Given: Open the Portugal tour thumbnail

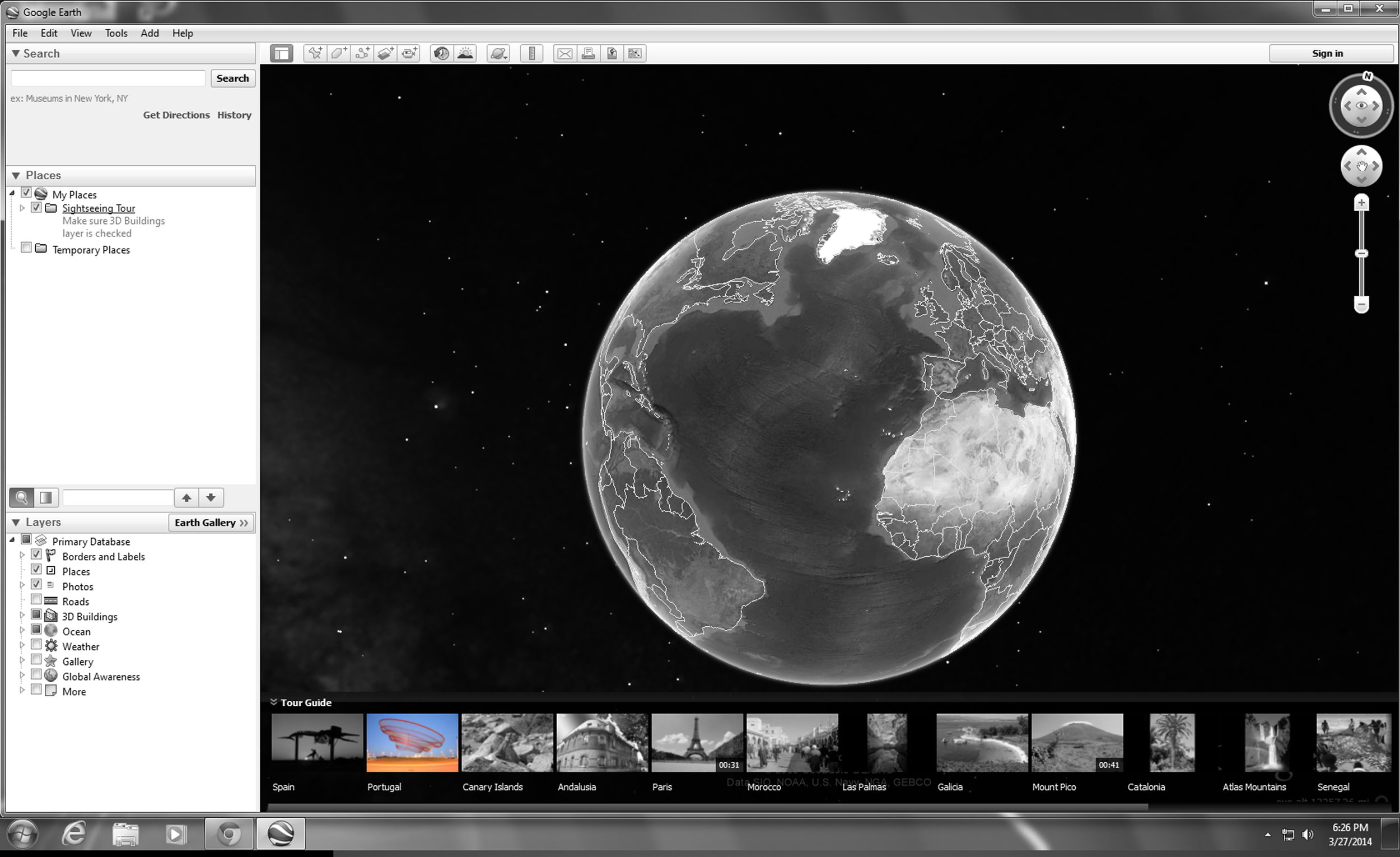Looking at the screenshot, I should click(412, 743).
